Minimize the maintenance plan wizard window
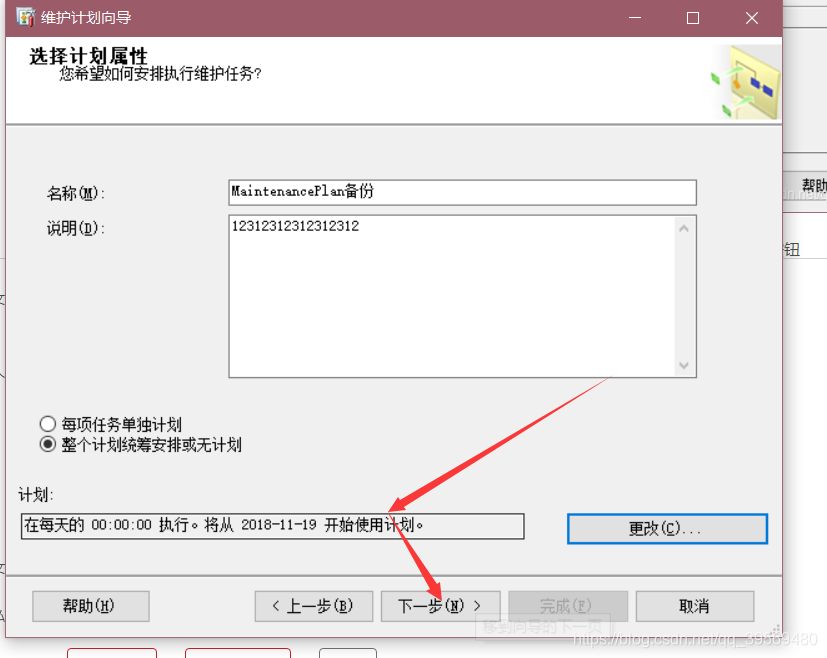Screen dimensions: 827x658 click(x=634, y=17)
